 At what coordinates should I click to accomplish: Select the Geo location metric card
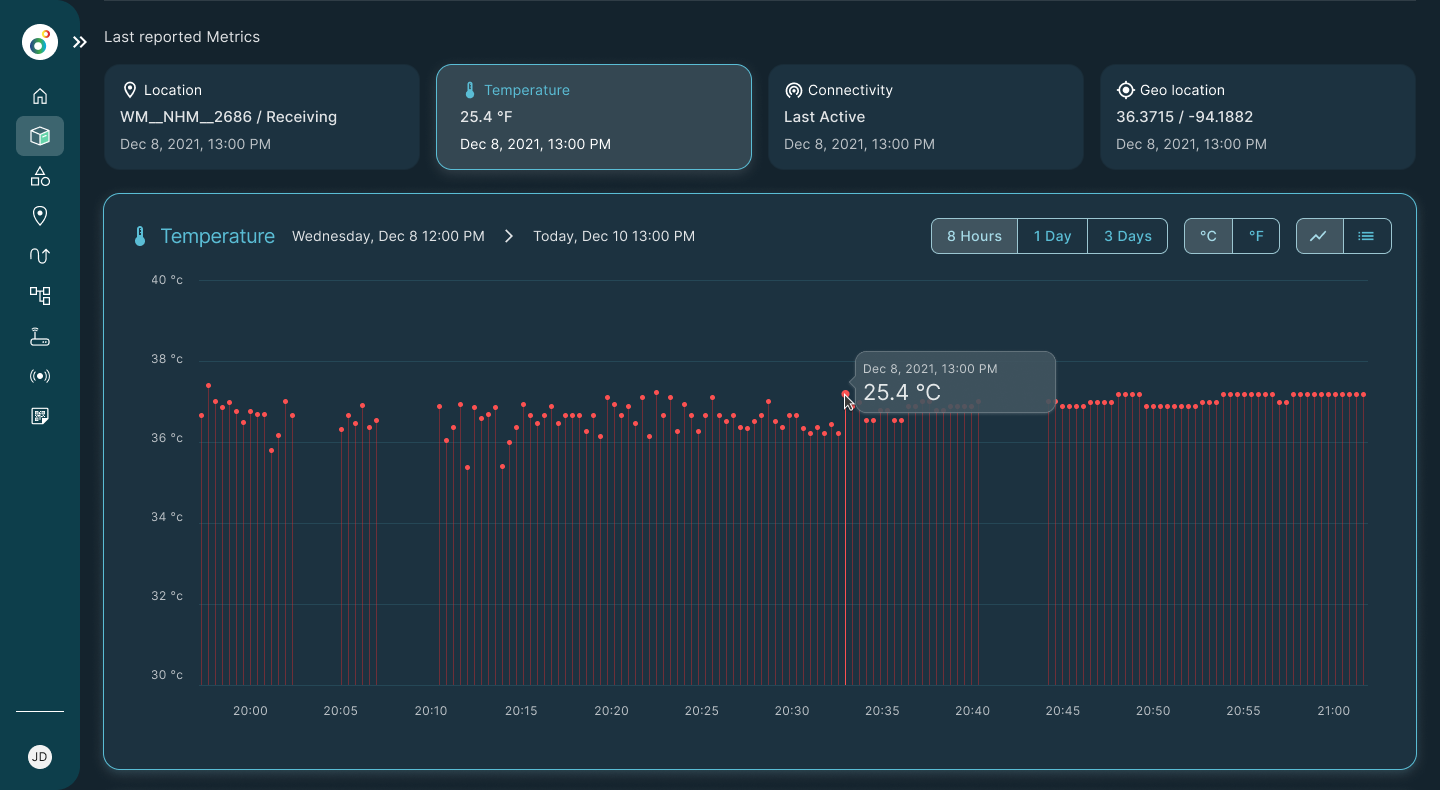coord(1258,117)
